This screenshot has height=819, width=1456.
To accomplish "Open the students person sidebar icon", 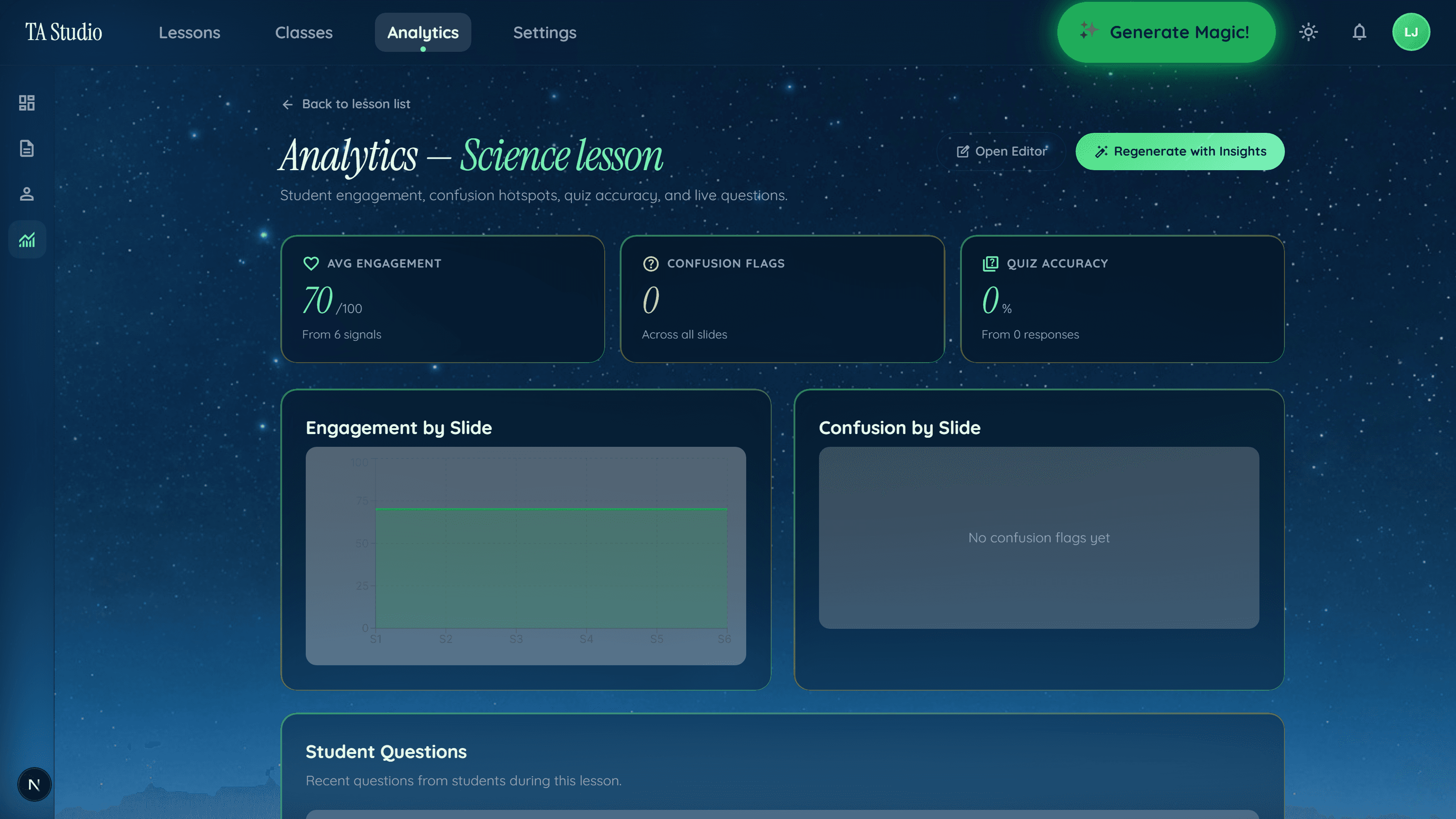I will pyautogui.click(x=26, y=194).
